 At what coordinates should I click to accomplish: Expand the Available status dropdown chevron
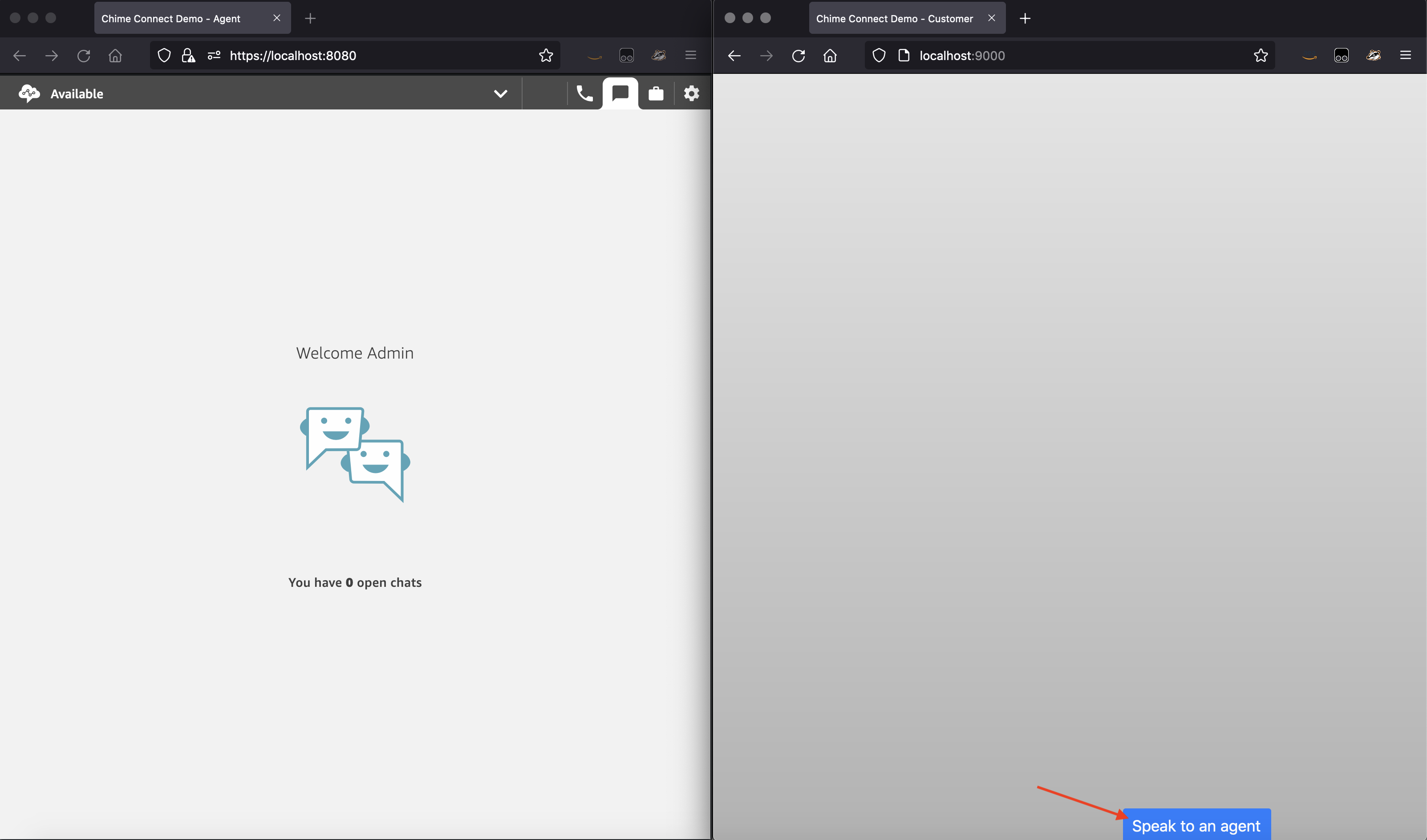point(500,94)
